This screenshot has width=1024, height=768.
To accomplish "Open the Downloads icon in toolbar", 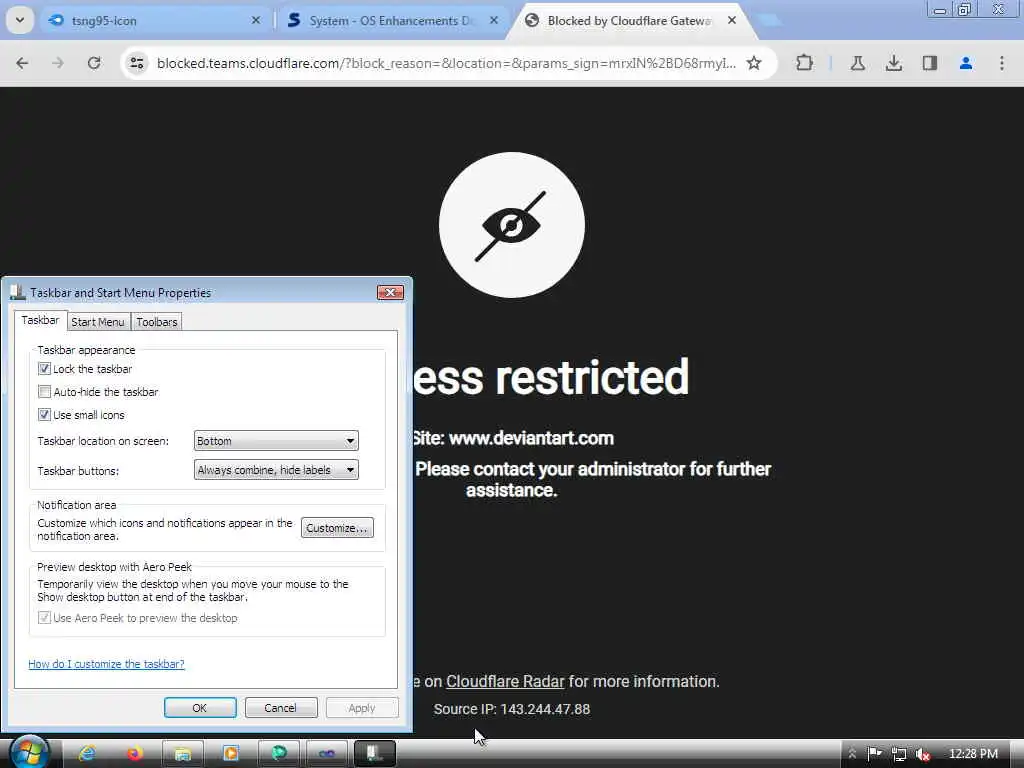I will tap(894, 63).
